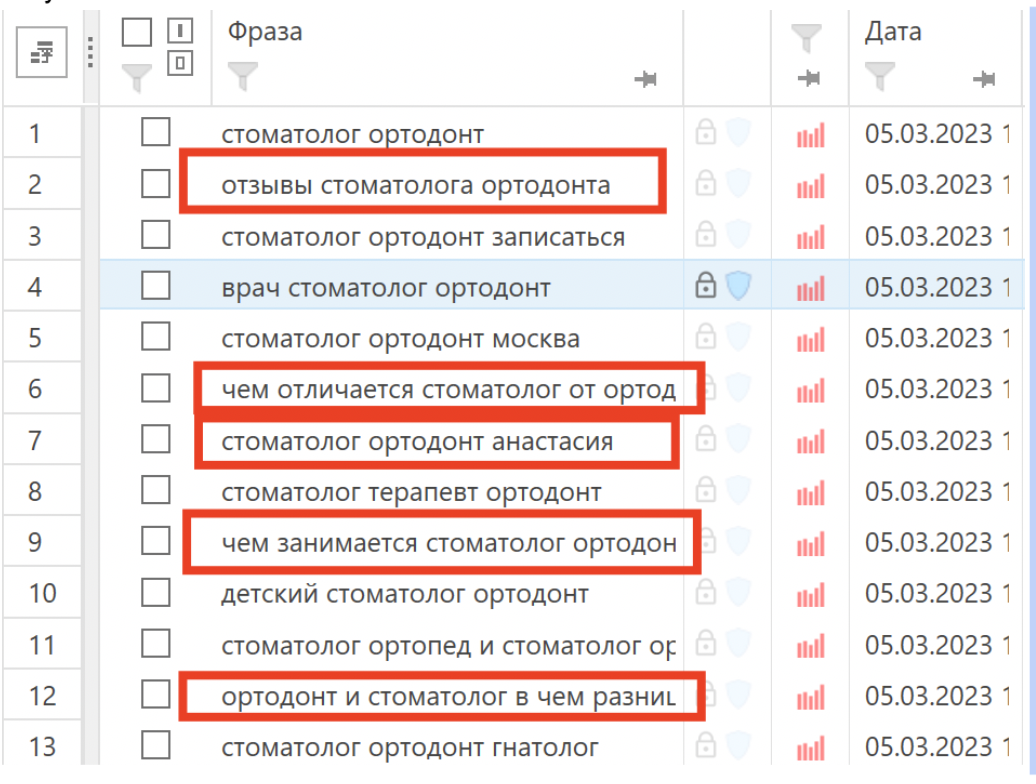
Task: Click the vertical dots handle in the header
Action: 89,54
